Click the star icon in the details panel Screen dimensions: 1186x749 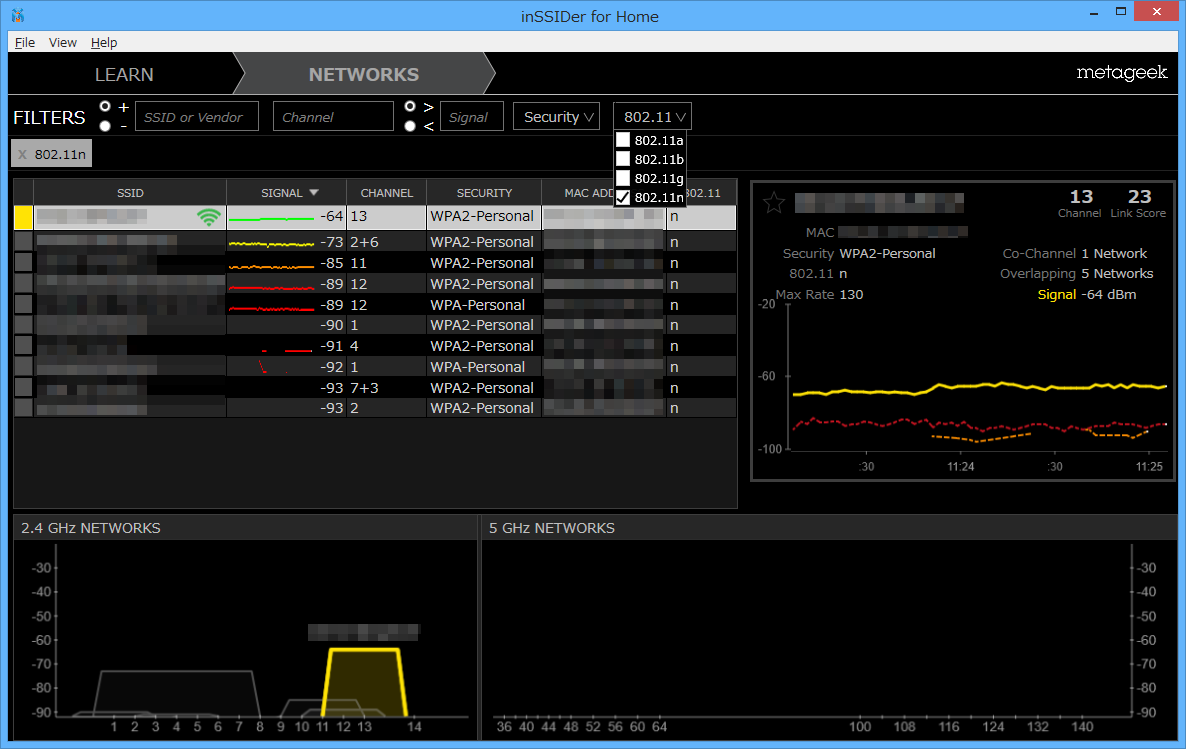coord(774,203)
